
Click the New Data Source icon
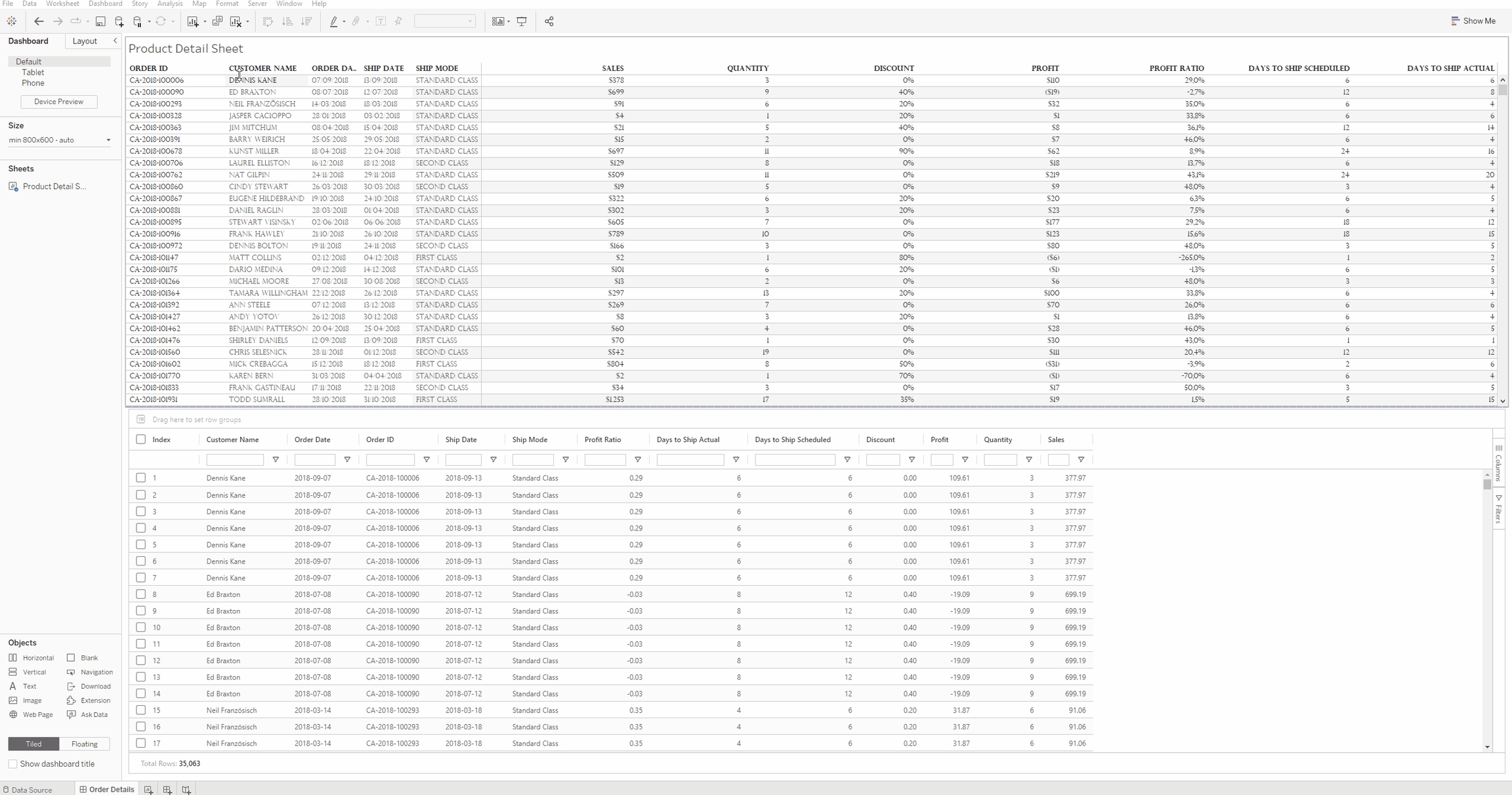(119, 22)
